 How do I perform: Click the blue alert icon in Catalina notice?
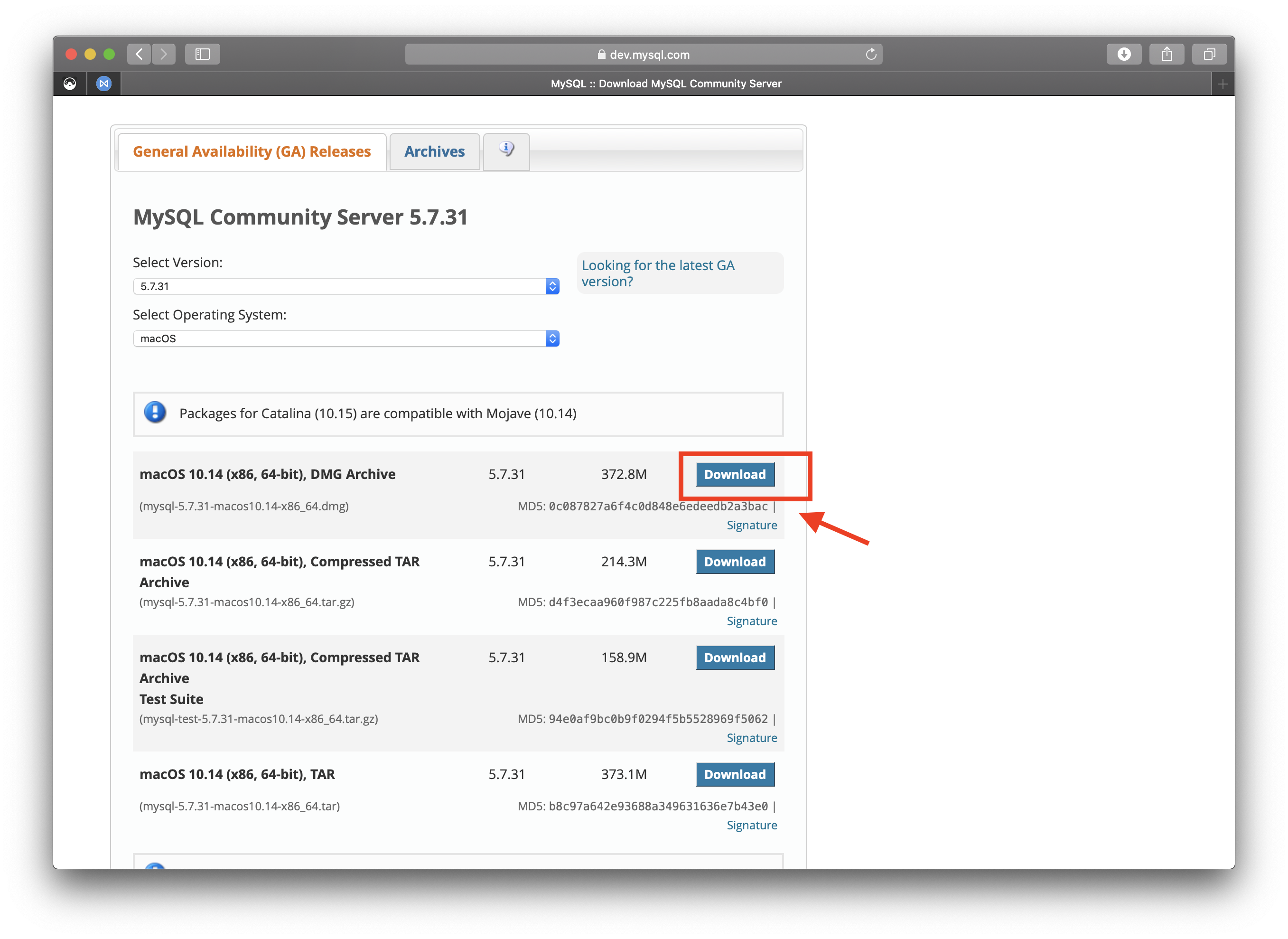coord(155,413)
